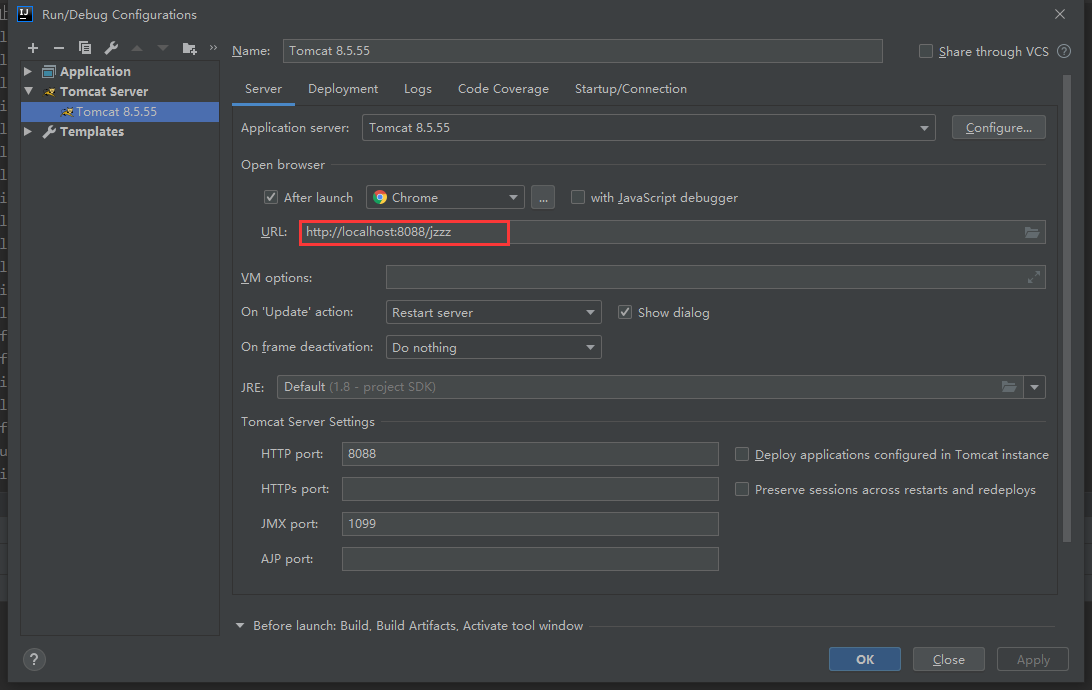Click the VM options input field
Screen dimensions: 1092x690
tap(715, 277)
